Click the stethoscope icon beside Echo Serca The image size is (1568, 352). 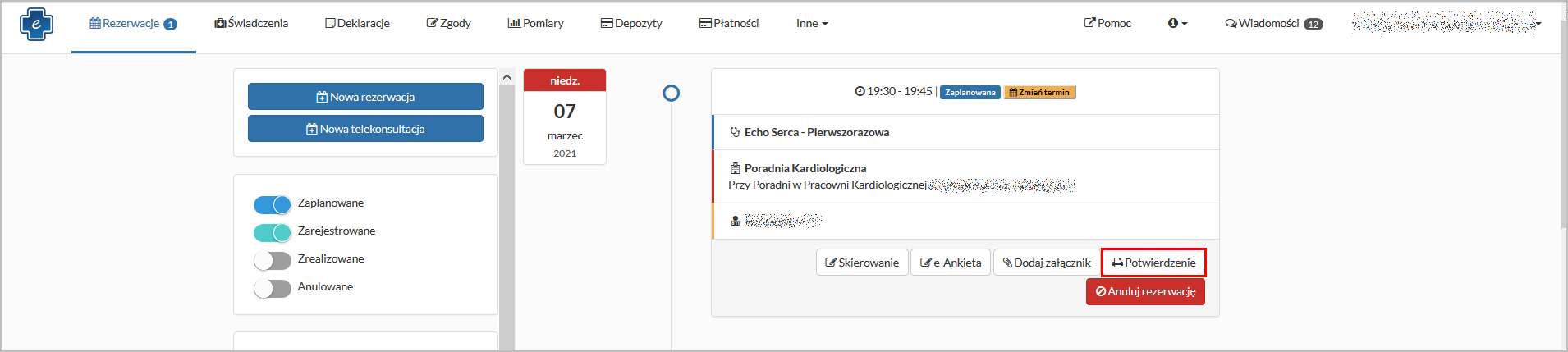click(735, 132)
